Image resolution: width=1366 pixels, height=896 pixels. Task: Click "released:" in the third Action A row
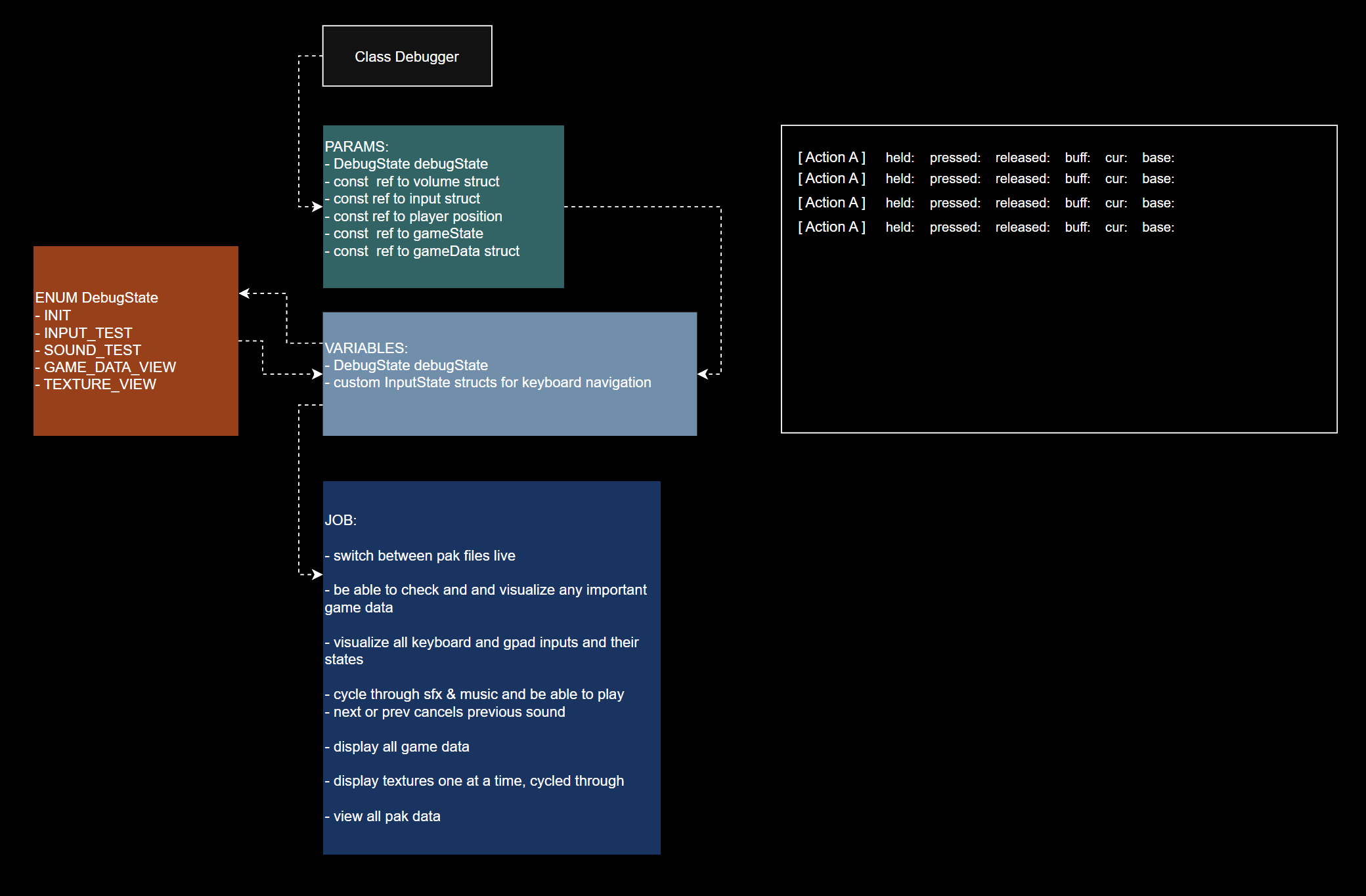[x=1023, y=203]
